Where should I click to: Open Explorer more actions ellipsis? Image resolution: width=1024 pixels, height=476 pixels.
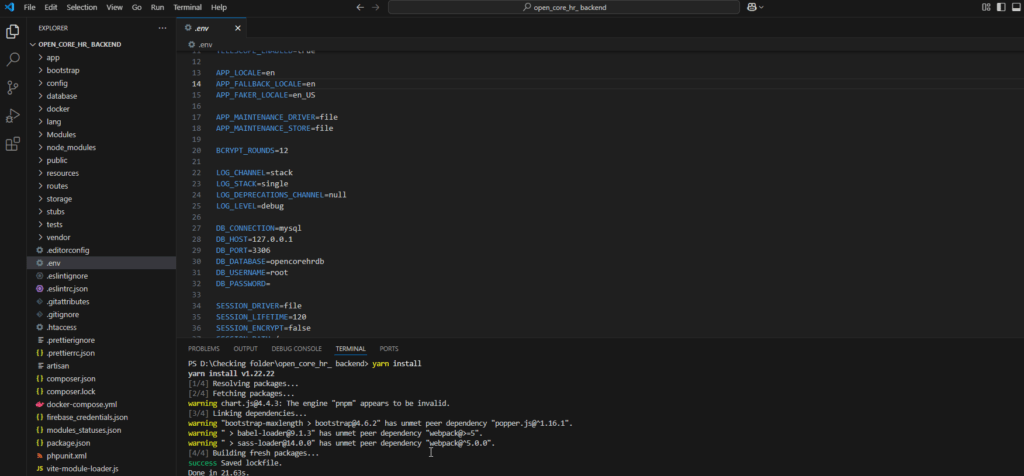click(163, 28)
